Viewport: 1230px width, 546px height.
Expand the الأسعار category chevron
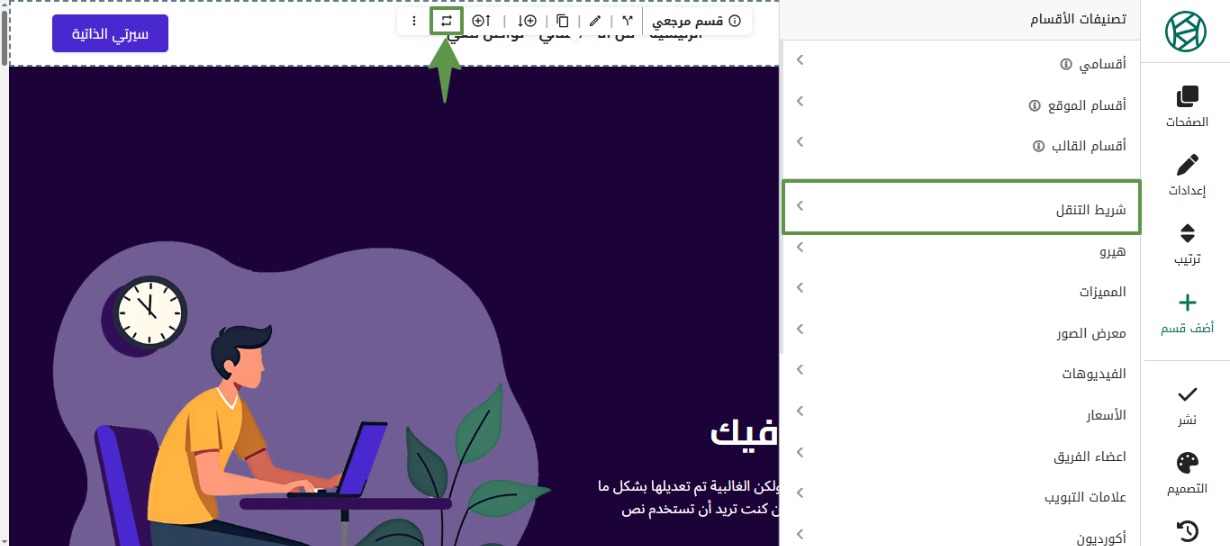[x=800, y=411]
